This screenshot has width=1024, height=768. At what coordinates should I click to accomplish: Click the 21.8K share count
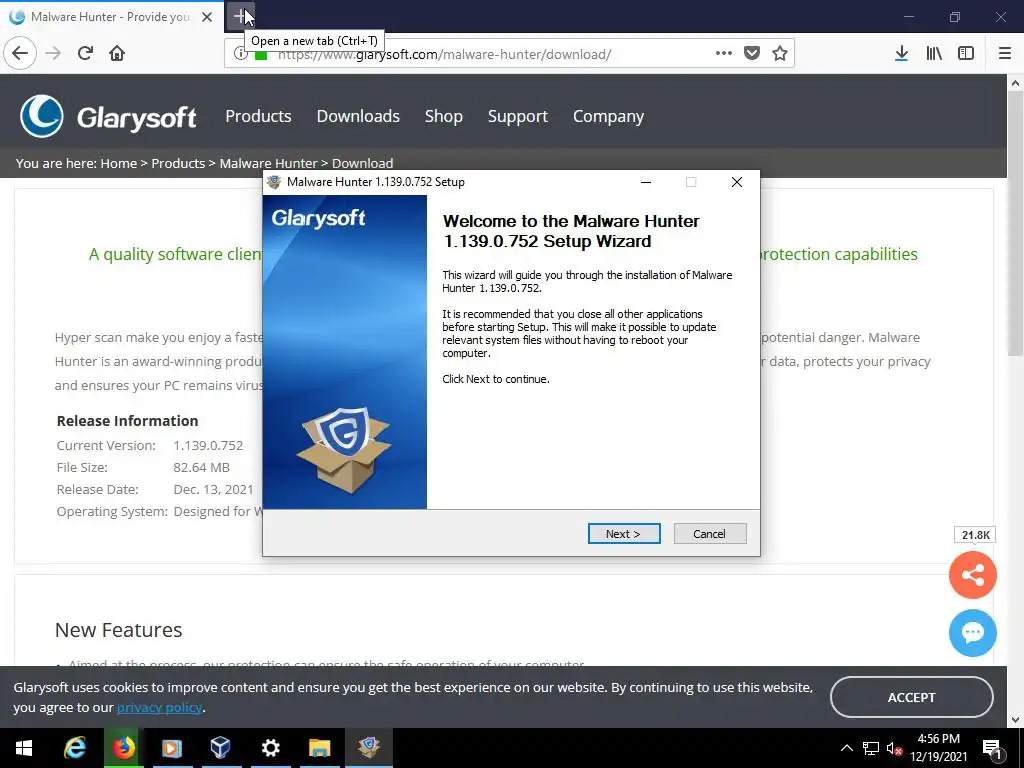click(x=976, y=535)
